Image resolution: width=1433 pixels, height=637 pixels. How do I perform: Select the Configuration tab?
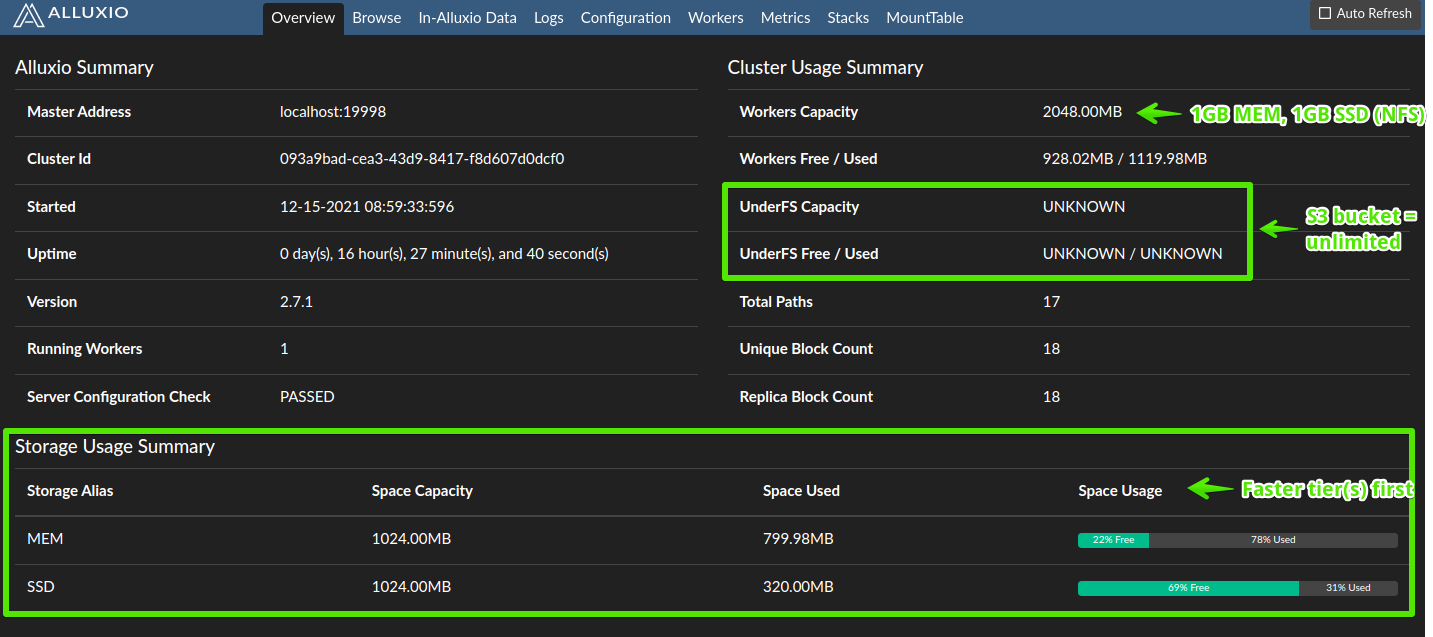[626, 18]
